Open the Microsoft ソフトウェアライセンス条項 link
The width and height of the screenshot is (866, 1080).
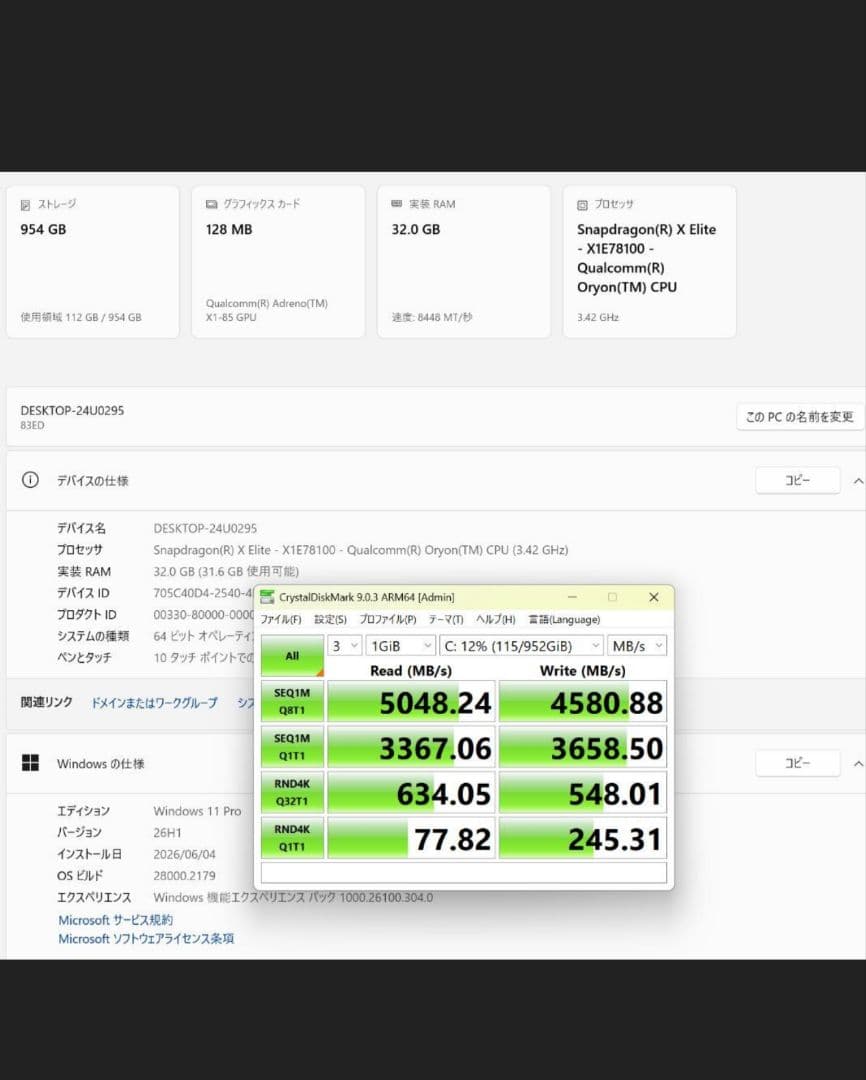[146, 938]
